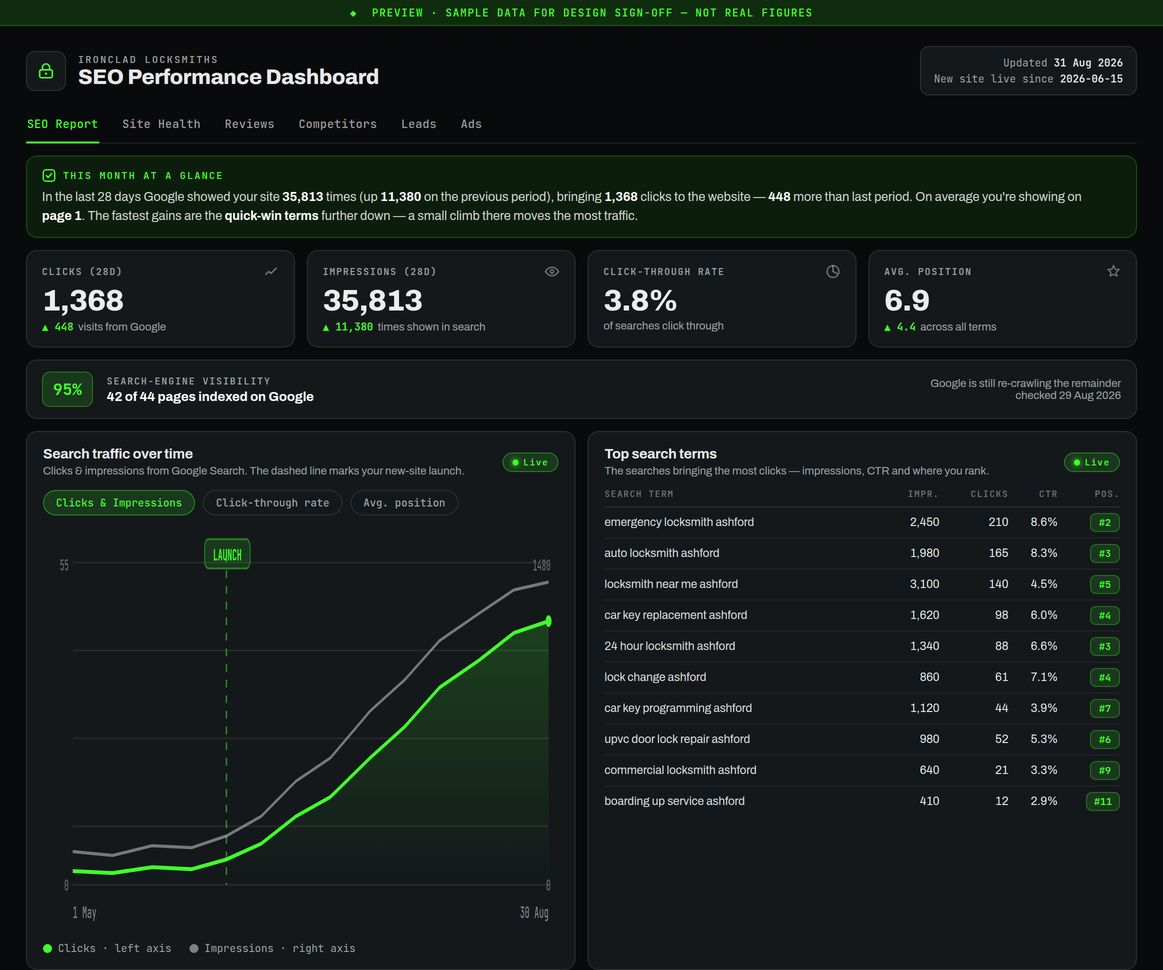
Task: Click the 35,813 impressions value
Action: pyautogui.click(x=372, y=300)
